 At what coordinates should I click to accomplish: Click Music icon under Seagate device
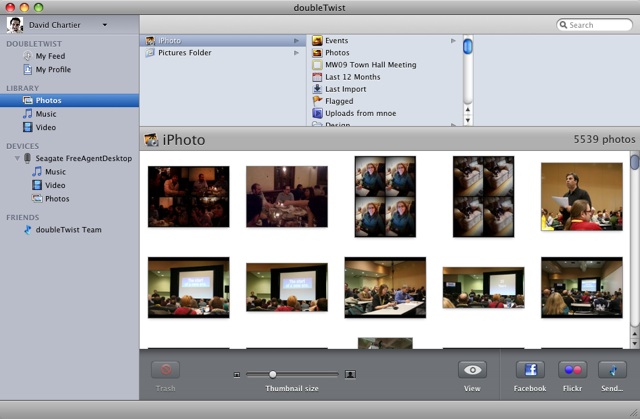[x=37, y=172]
